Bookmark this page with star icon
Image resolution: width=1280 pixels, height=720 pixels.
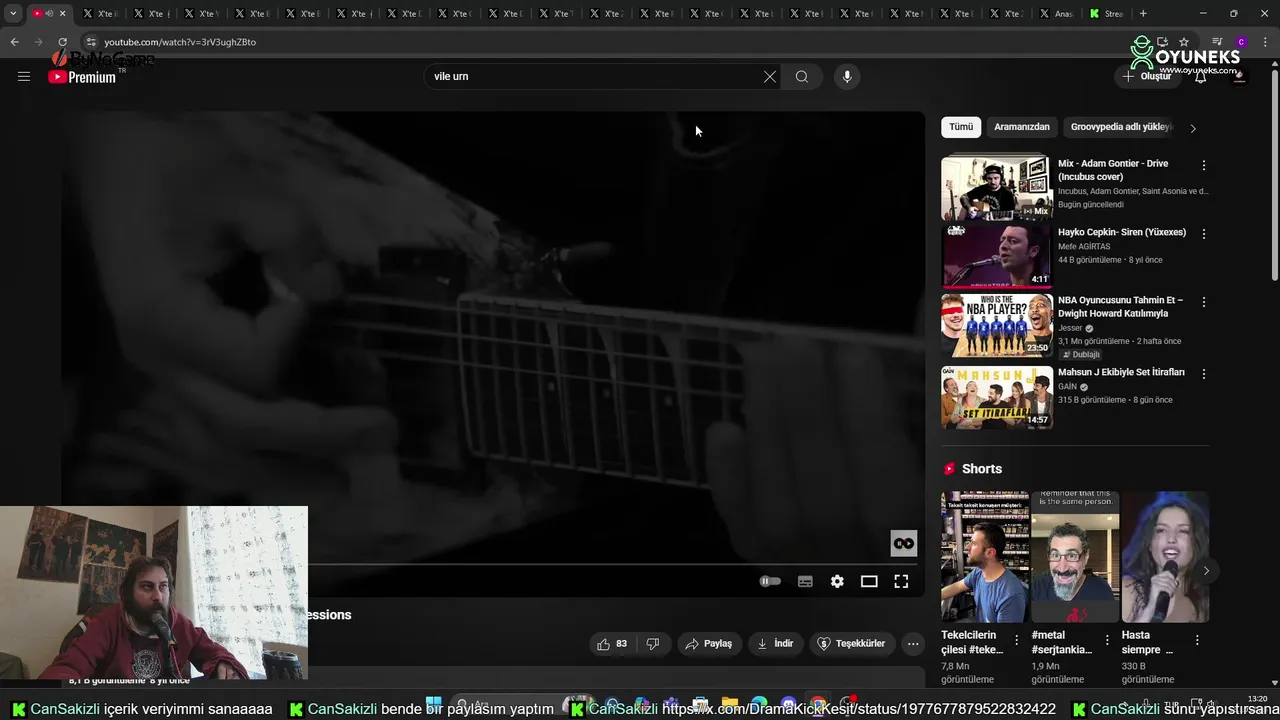click(x=1184, y=42)
